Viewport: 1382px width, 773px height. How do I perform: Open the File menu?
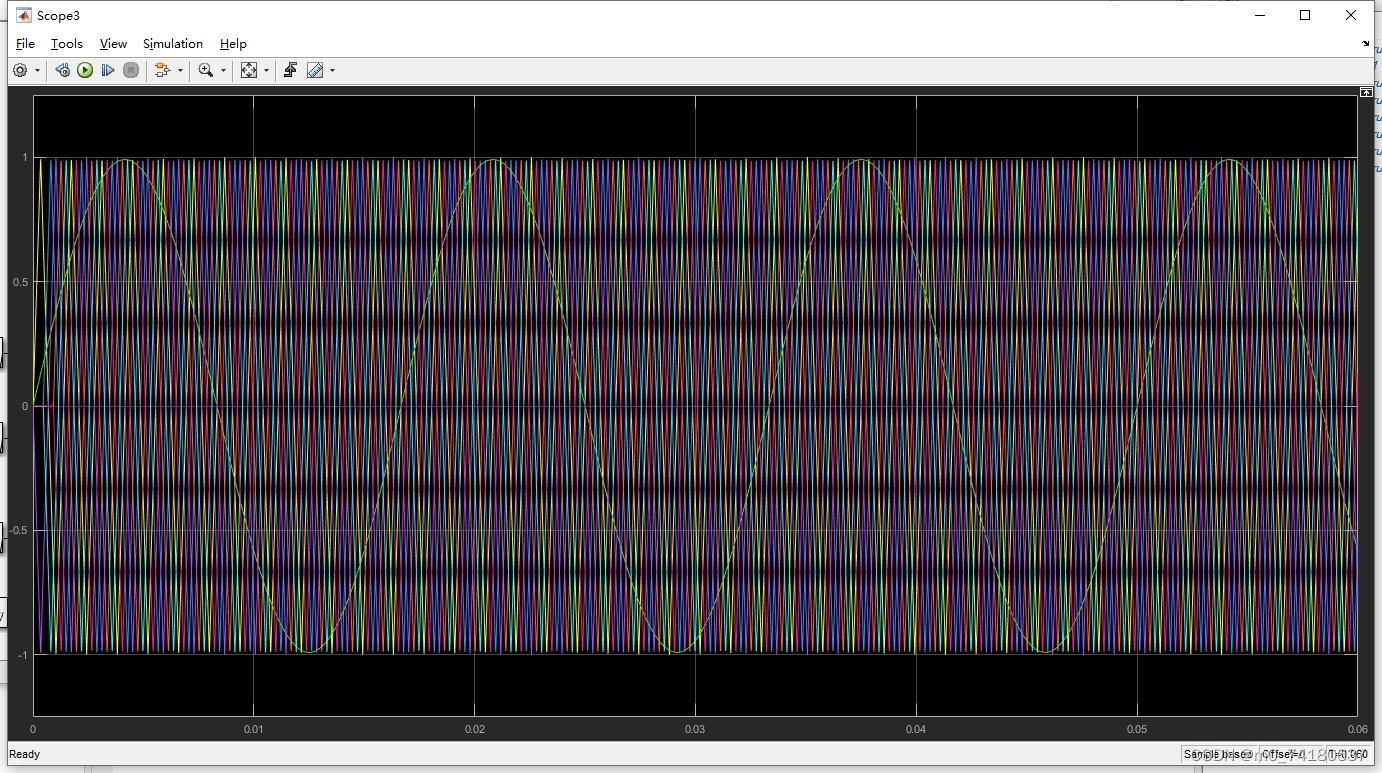[x=25, y=44]
